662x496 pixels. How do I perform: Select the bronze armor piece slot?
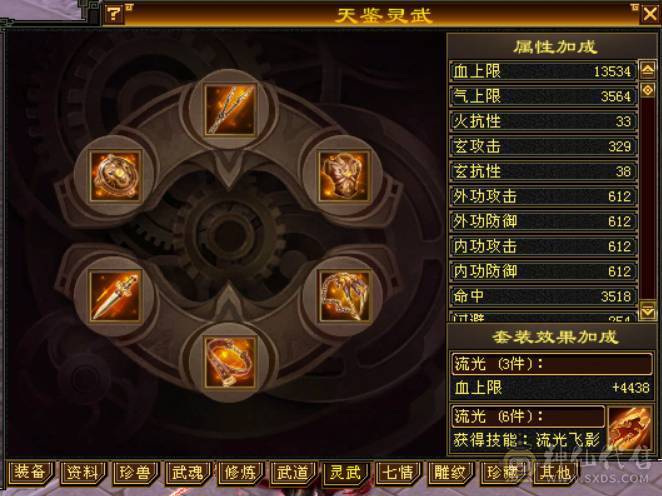coord(344,176)
